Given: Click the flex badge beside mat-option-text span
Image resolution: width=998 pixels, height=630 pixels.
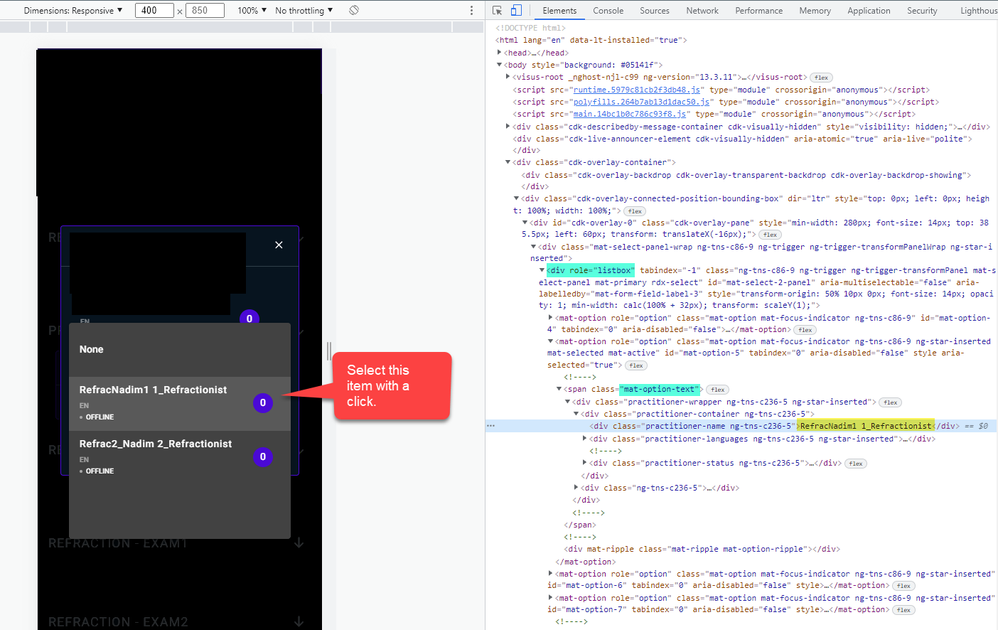Looking at the screenshot, I should coord(717,389).
